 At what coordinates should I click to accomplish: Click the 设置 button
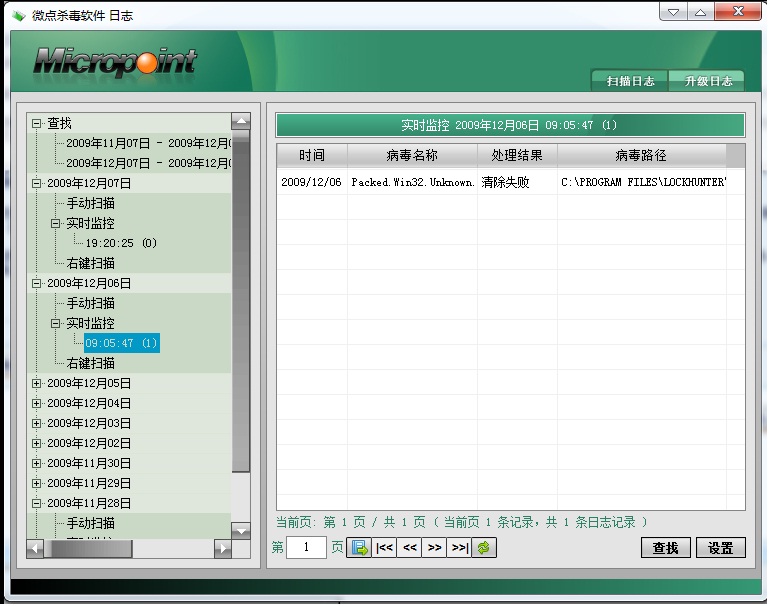click(720, 547)
